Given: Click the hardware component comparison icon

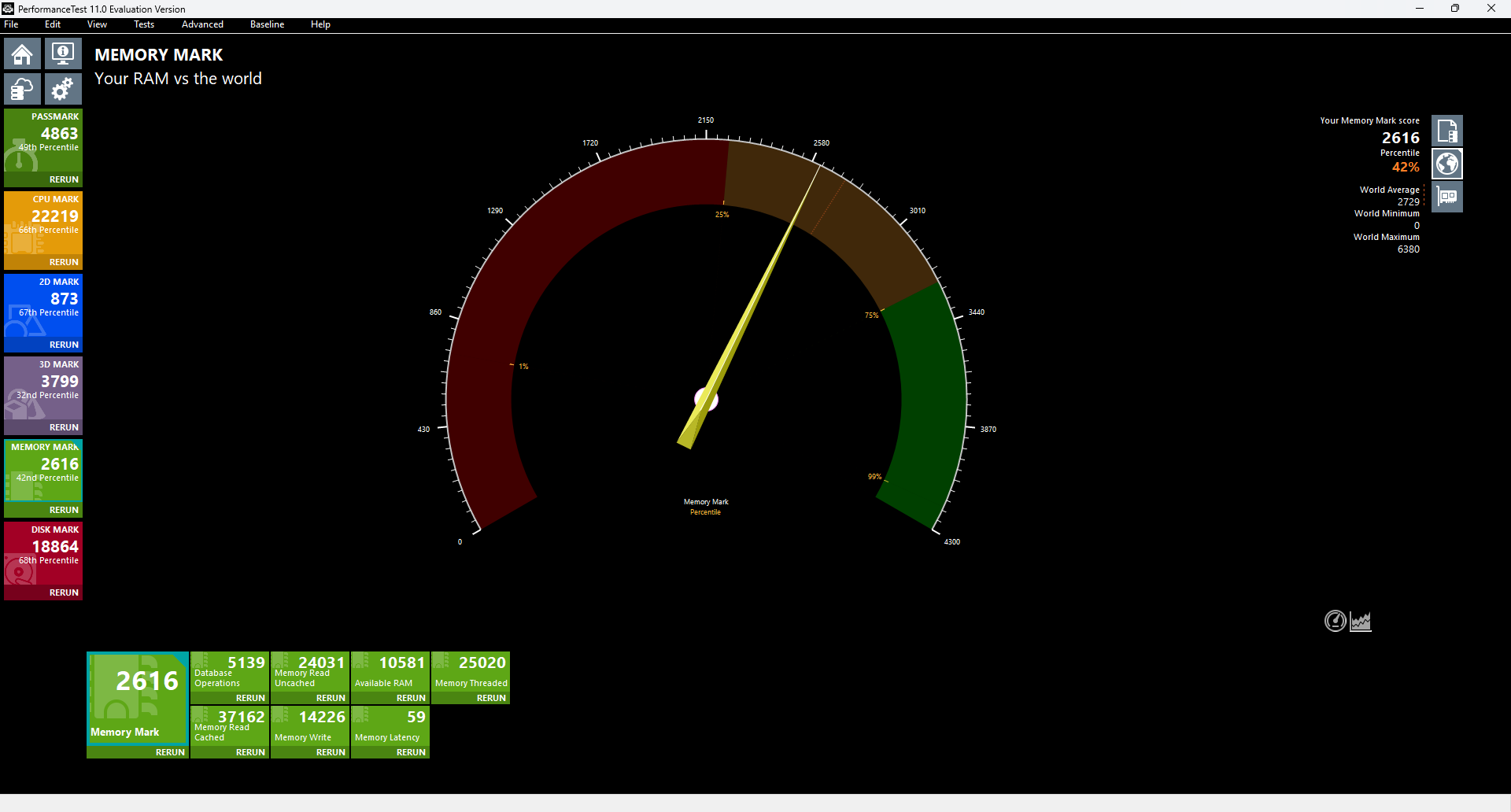Looking at the screenshot, I should coord(1446,197).
